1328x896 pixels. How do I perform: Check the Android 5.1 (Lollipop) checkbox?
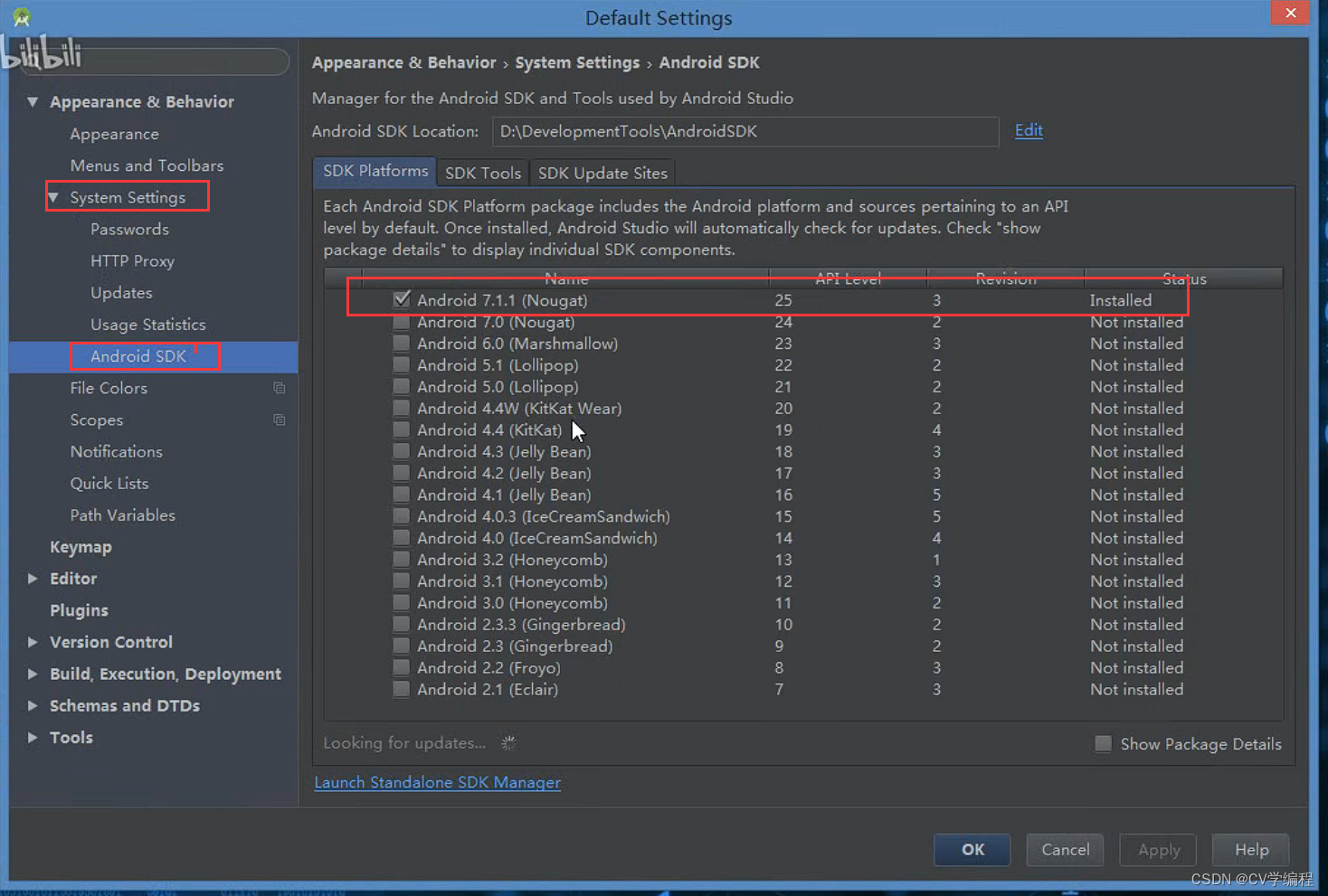coord(402,365)
